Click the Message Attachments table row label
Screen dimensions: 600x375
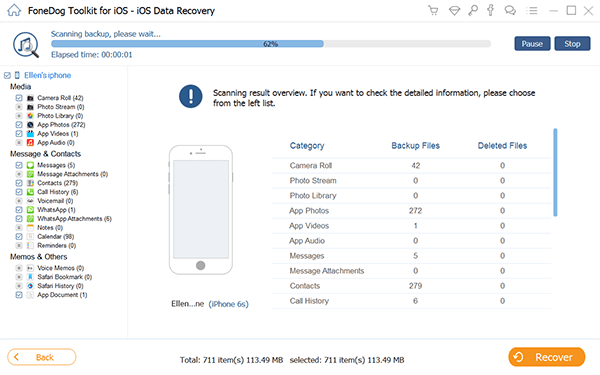[x=327, y=271]
